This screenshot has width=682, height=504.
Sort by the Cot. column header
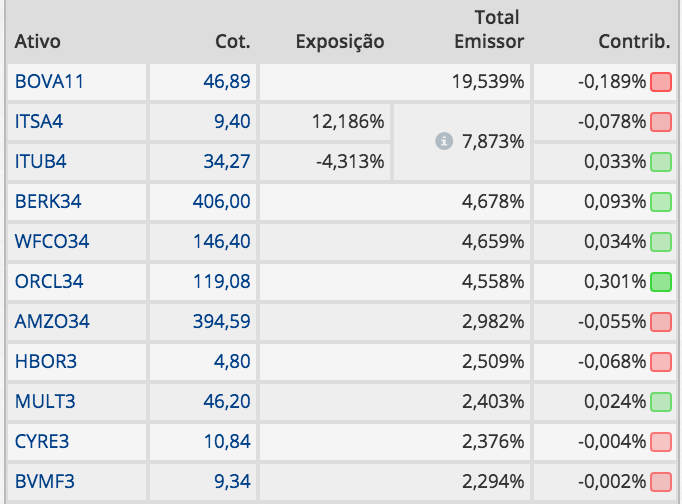tap(233, 42)
